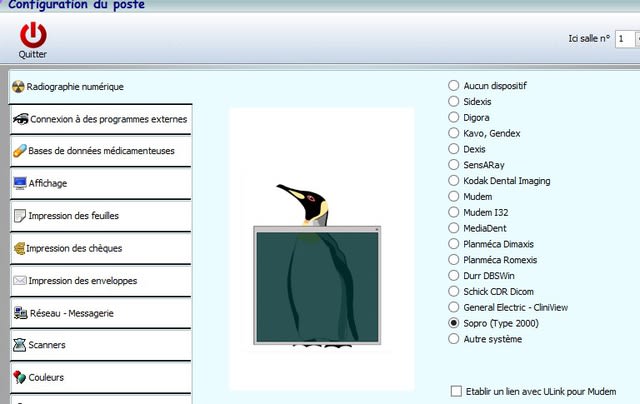Viewport: 640px width, 404px height.
Task: Select Kodak Dental Imaging option
Action: tap(455, 181)
